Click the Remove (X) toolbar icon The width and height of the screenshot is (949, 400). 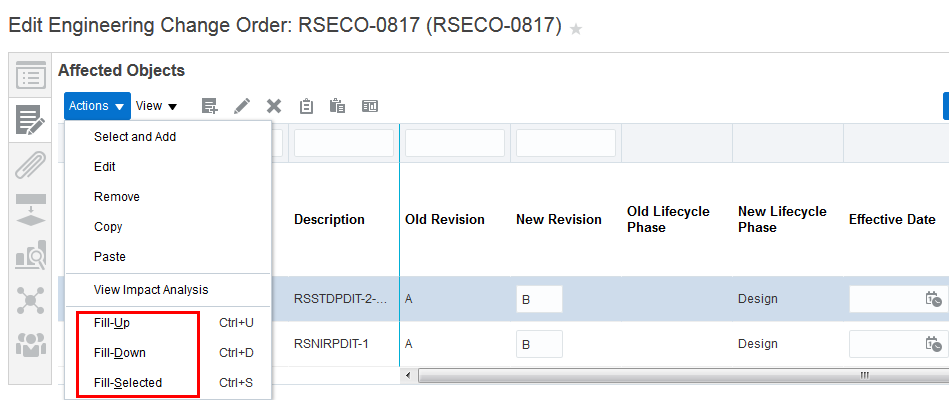tap(274, 106)
